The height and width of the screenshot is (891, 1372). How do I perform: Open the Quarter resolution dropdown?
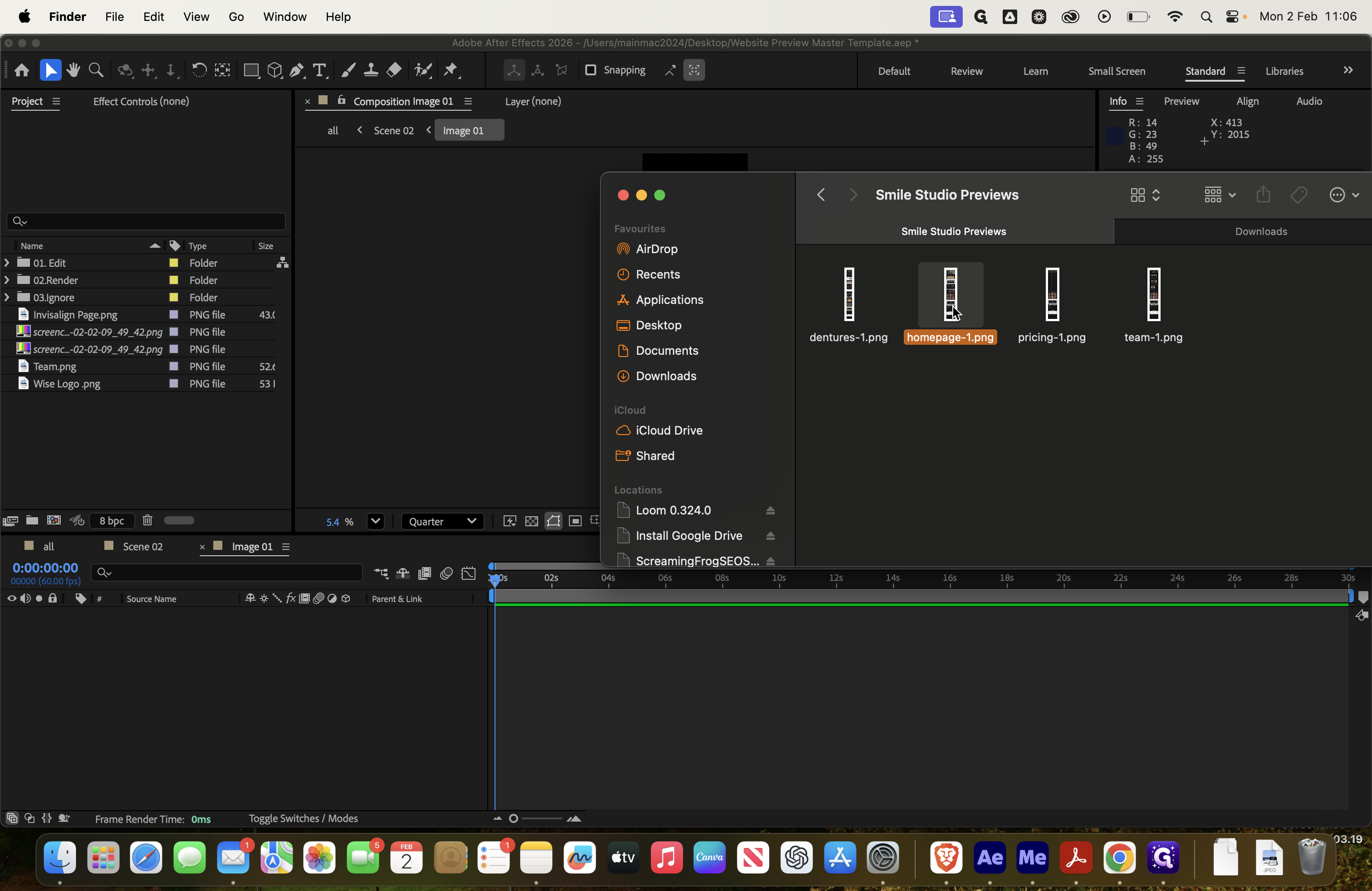pyautogui.click(x=443, y=521)
